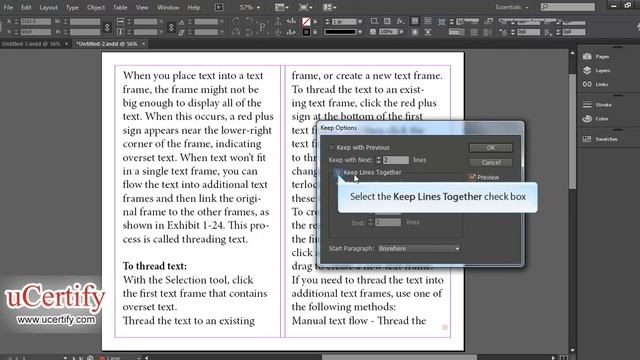640x360 pixels.
Task: Open the Swatches panel
Action: (x=600, y=139)
